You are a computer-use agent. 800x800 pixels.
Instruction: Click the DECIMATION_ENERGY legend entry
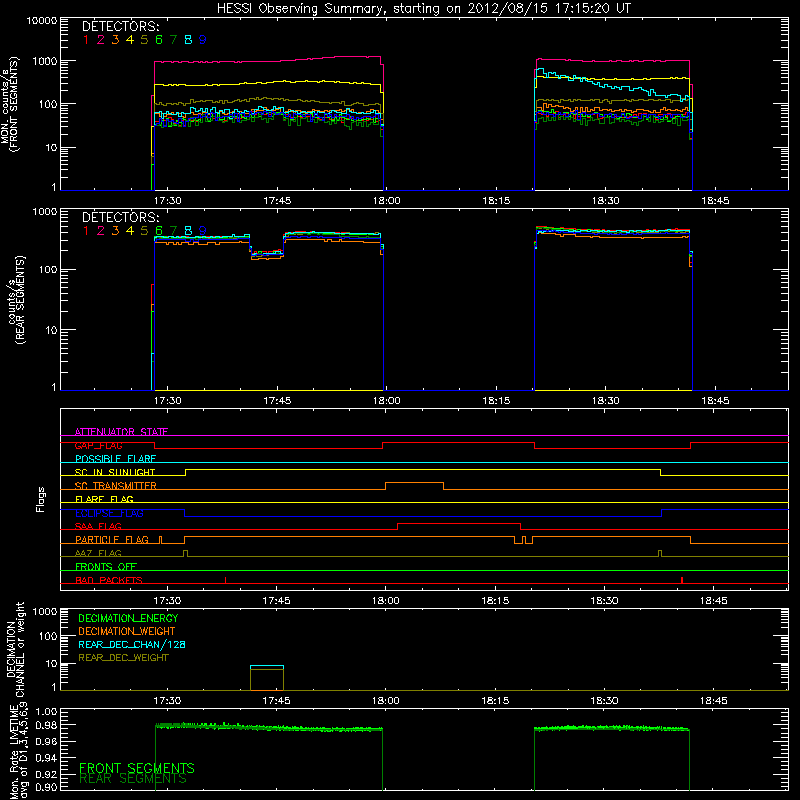point(128,618)
